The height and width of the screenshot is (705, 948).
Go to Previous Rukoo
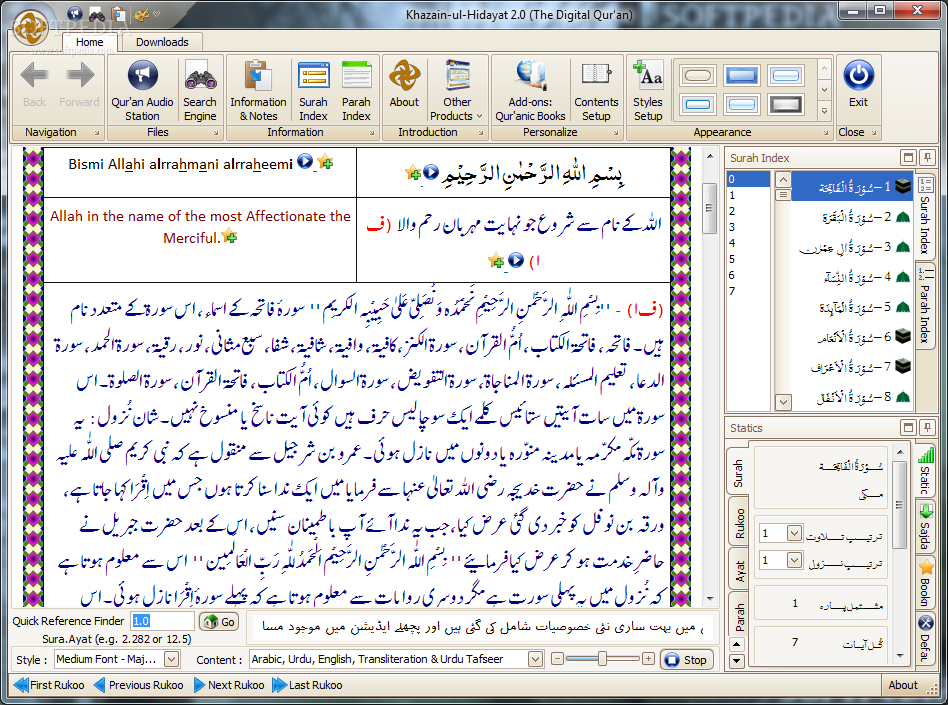click(139, 685)
